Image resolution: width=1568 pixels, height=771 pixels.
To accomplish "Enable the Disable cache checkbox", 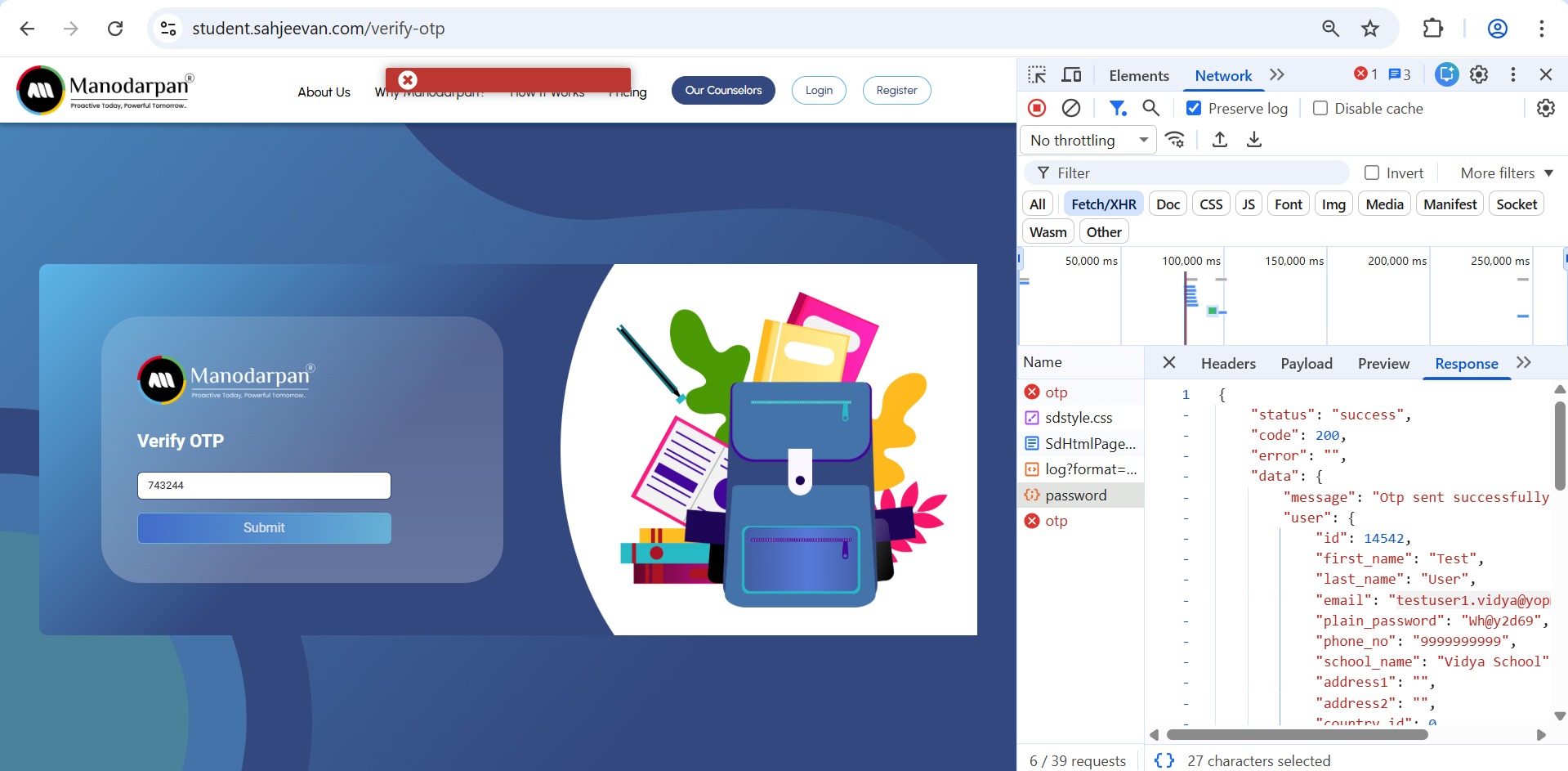I will click(x=1320, y=108).
